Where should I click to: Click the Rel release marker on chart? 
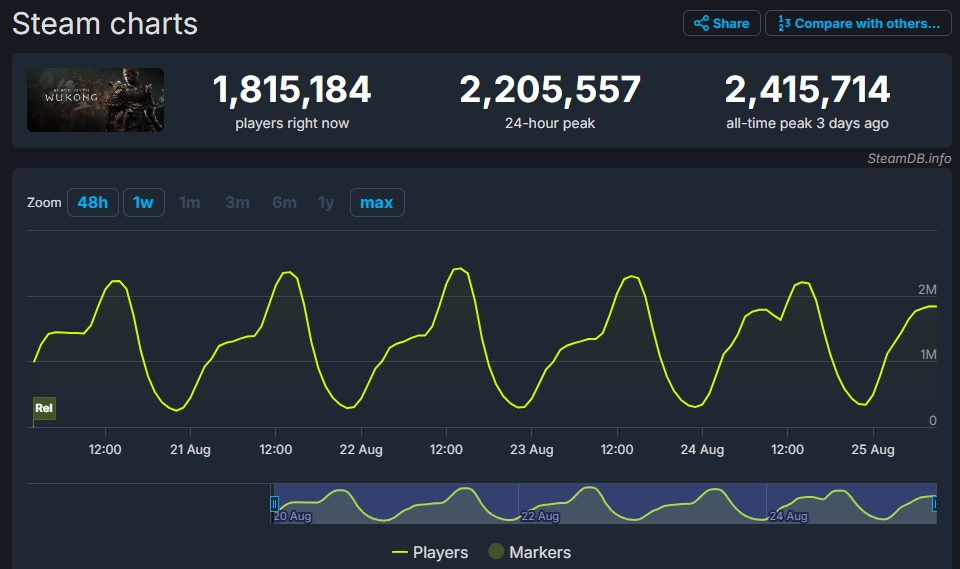(x=44, y=408)
